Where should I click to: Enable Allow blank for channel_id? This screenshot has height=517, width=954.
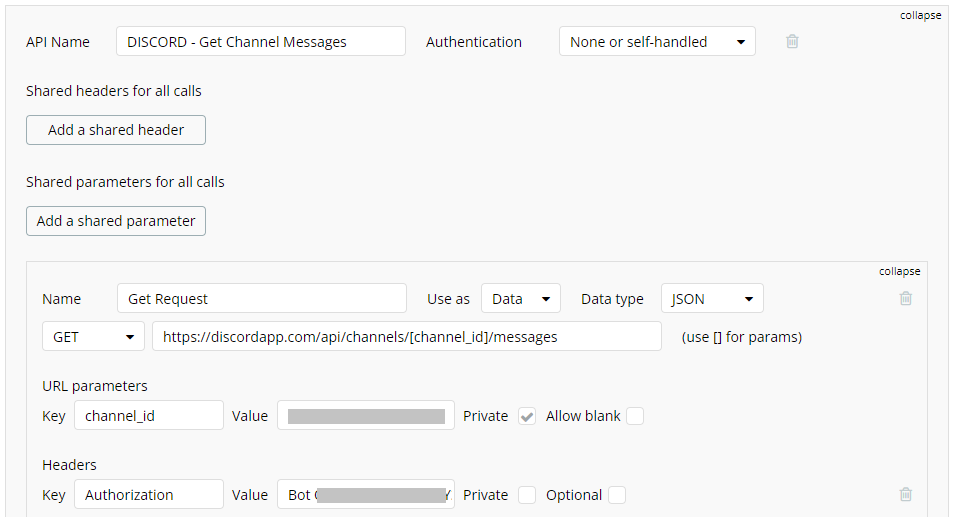(635, 416)
